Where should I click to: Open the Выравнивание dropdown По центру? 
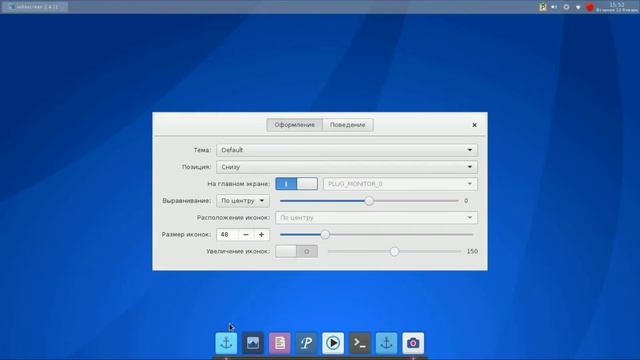pos(243,201)
